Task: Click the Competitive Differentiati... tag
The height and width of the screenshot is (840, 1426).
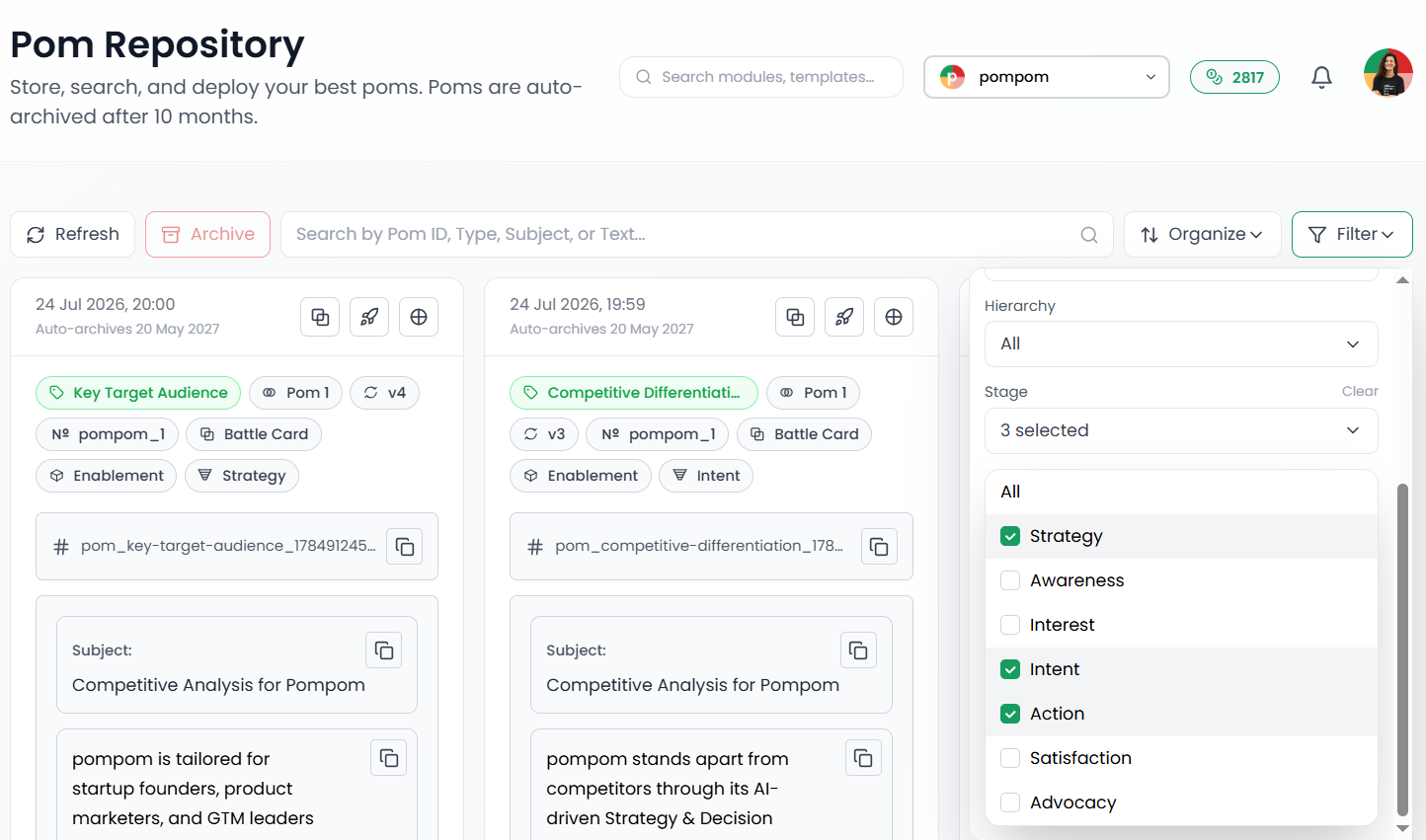Action: (x=634, y=393)
